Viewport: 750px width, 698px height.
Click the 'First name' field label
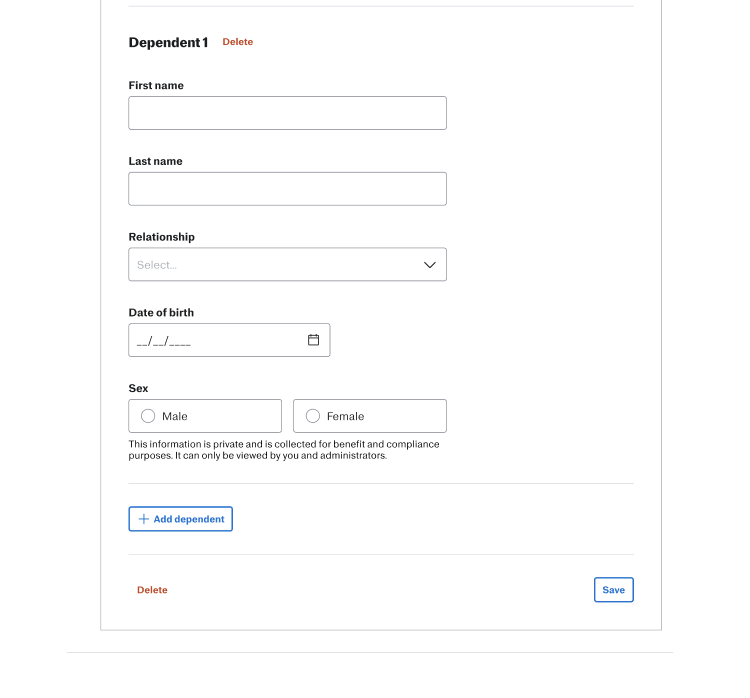(x=156, y=86)
